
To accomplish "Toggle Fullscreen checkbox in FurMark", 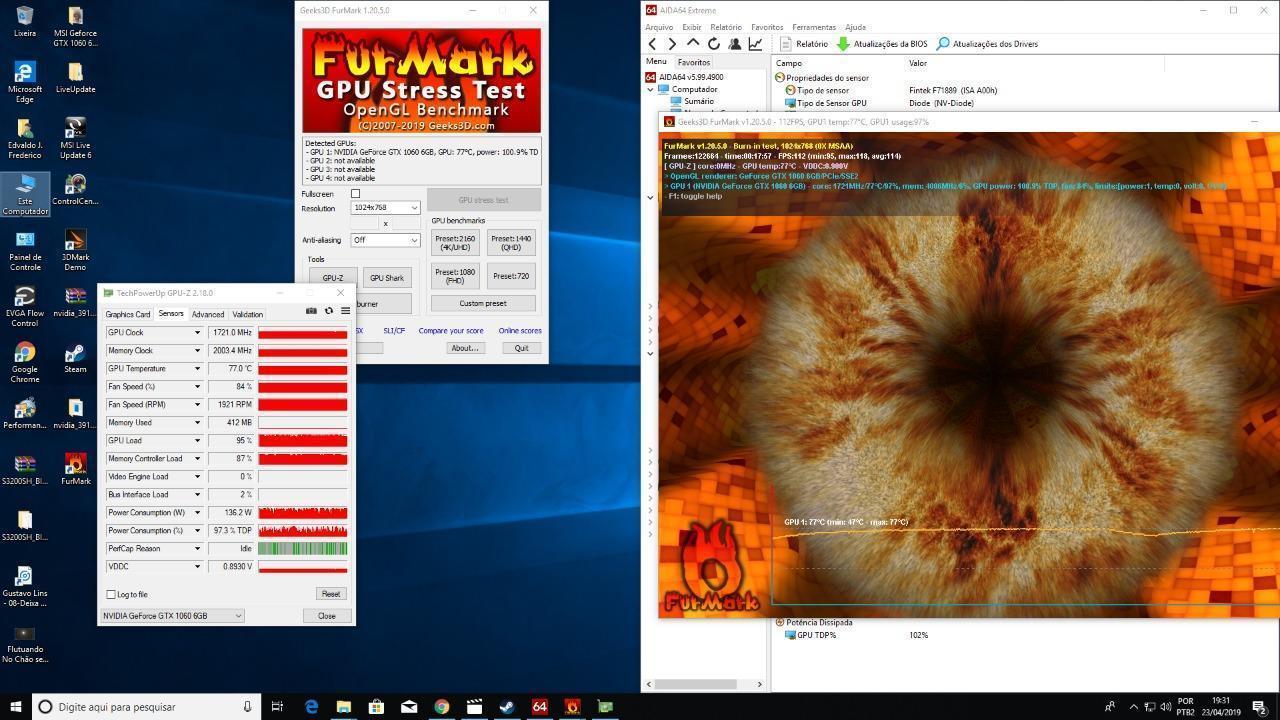I will pyautogui.click(x=355, y=194).
